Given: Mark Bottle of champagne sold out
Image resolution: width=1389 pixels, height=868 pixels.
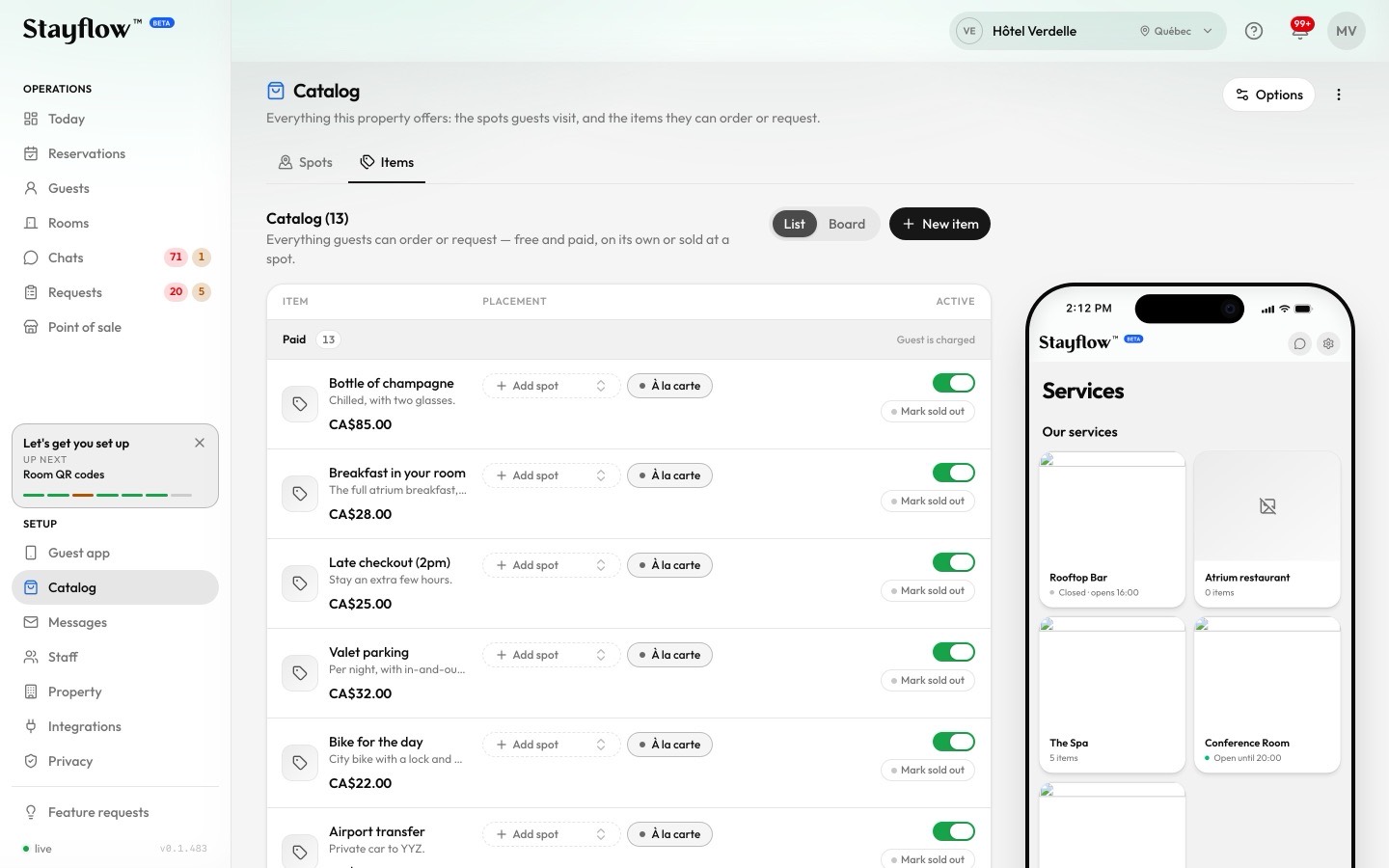Looking at the screenshot, I should pos(928,412).
